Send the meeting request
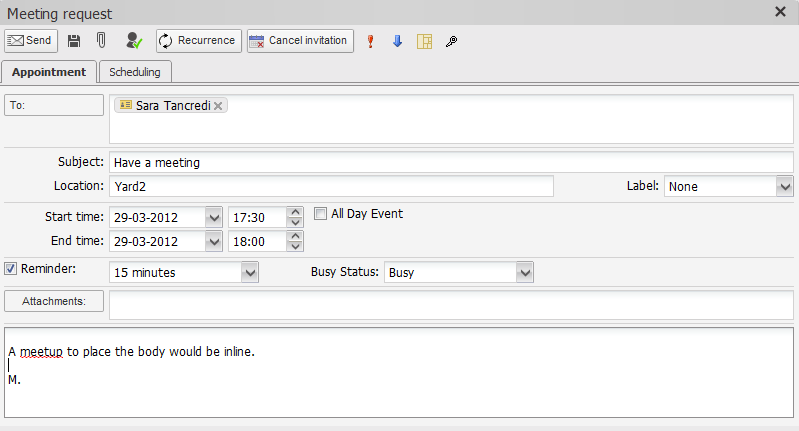This screenshot has width=799, height=431. (30, 41)
